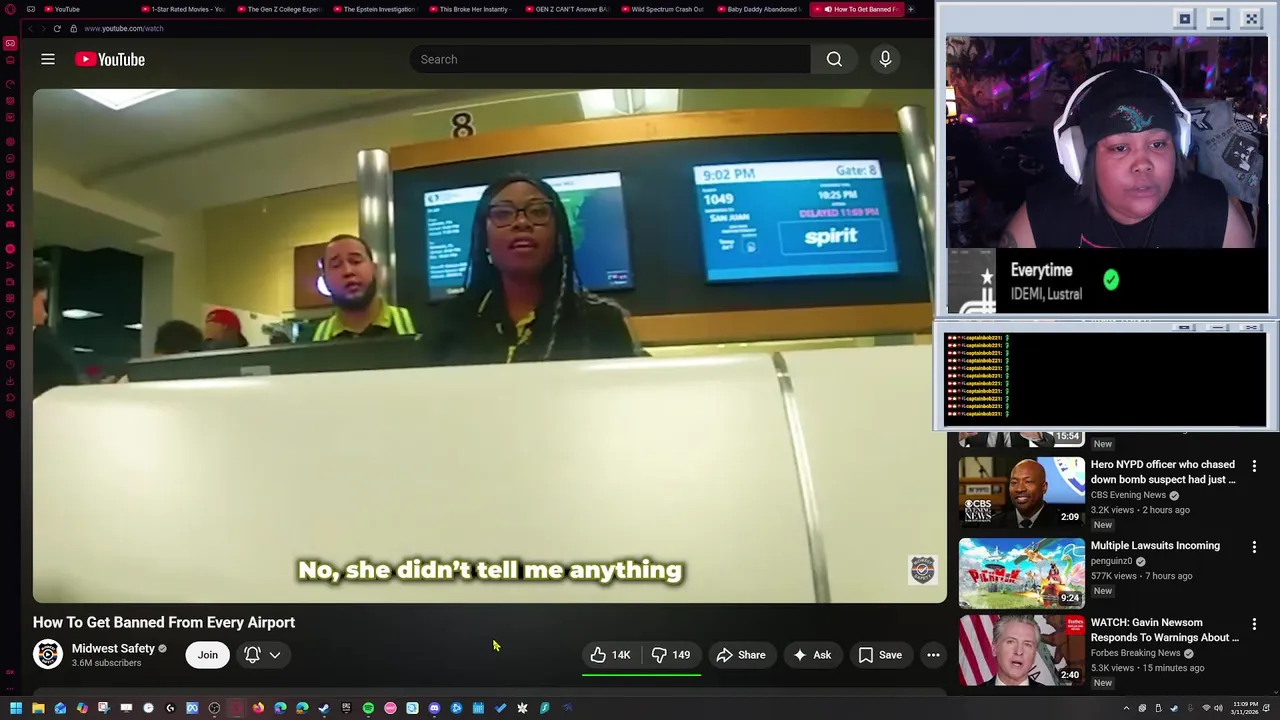Image resolution: width=1280 pixels, height=720 pixels.
Task: Switch to the Wild Spectrum Crash Out tab
Action: (x=663, y=9)
